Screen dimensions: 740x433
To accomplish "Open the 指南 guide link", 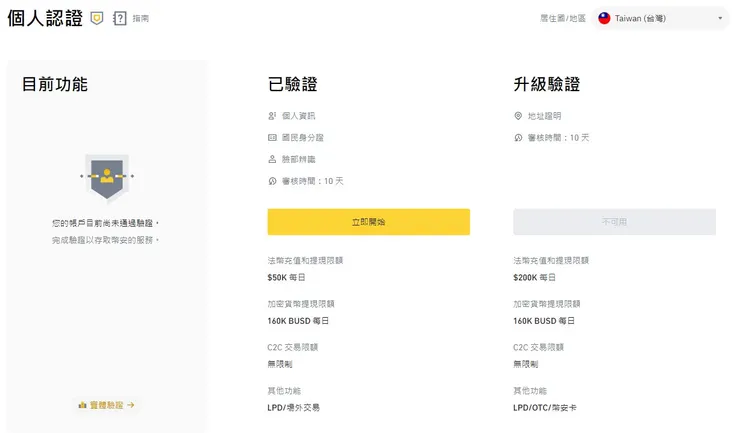I will point(141,18).
